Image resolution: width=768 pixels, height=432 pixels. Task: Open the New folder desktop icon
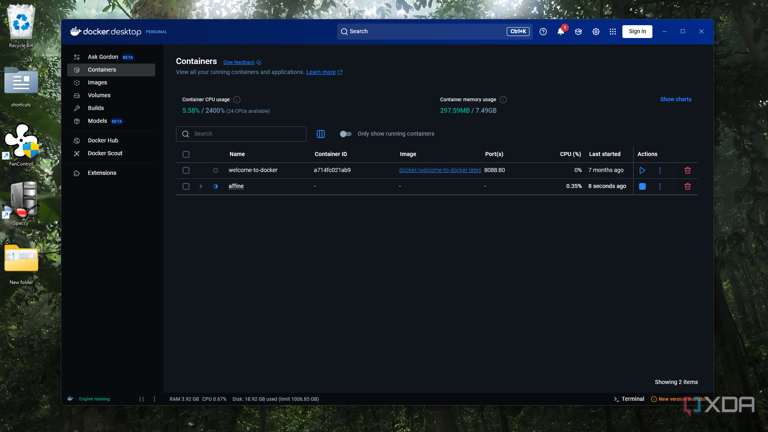point(21,264)
